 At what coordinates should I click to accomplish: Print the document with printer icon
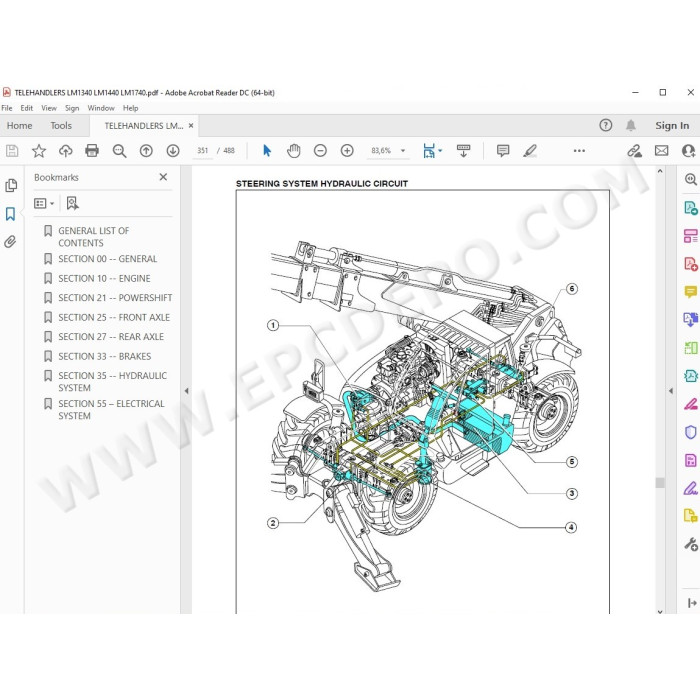coord(92,151)
